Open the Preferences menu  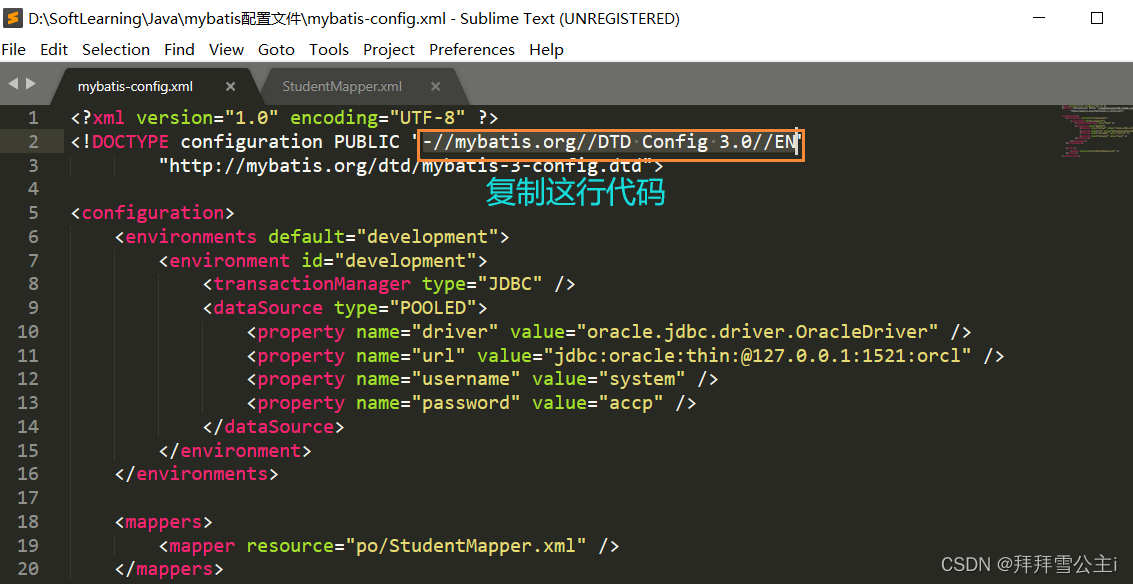point(472,49)
